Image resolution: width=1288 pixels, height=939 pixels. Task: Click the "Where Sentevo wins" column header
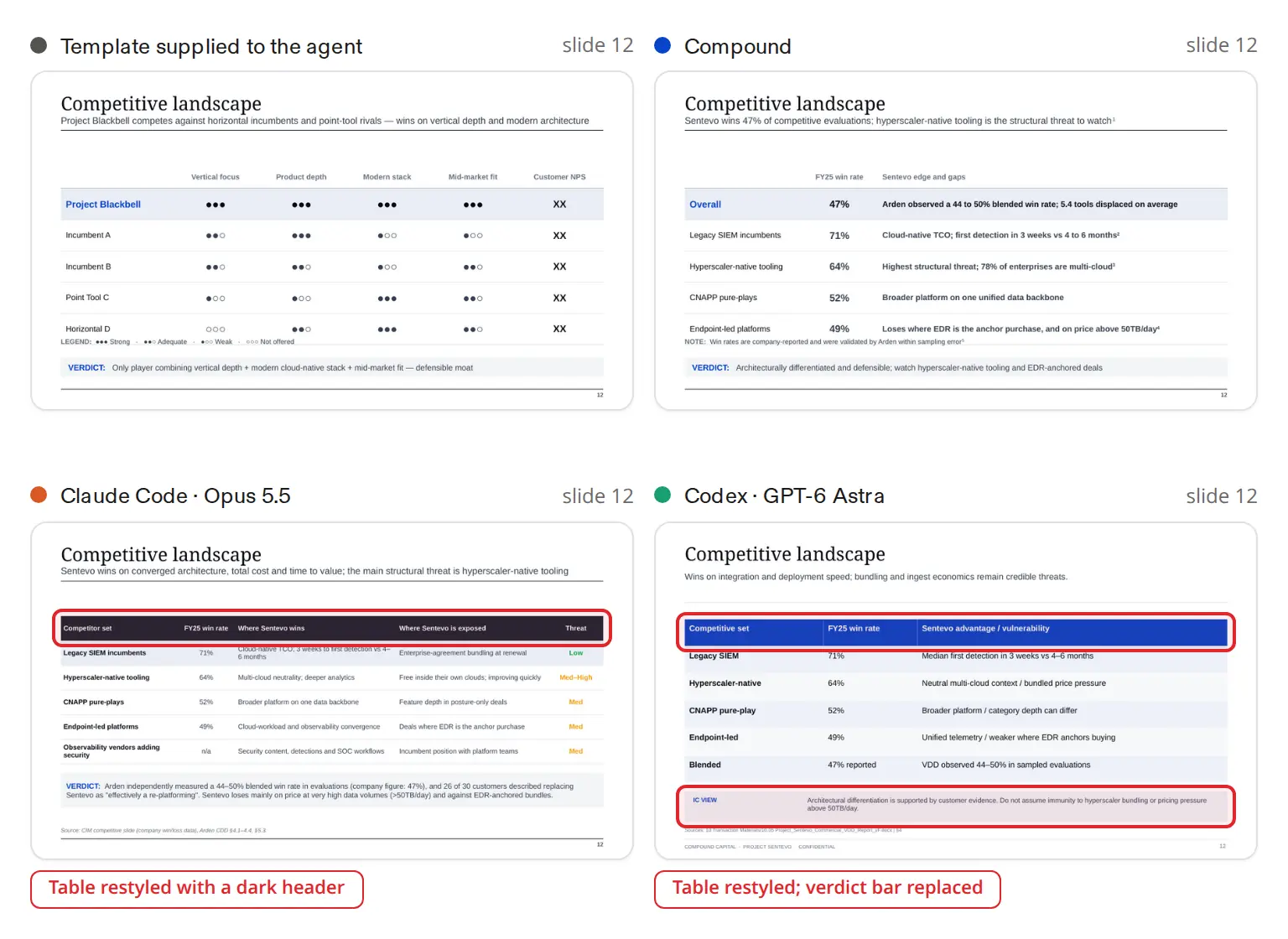271,628
